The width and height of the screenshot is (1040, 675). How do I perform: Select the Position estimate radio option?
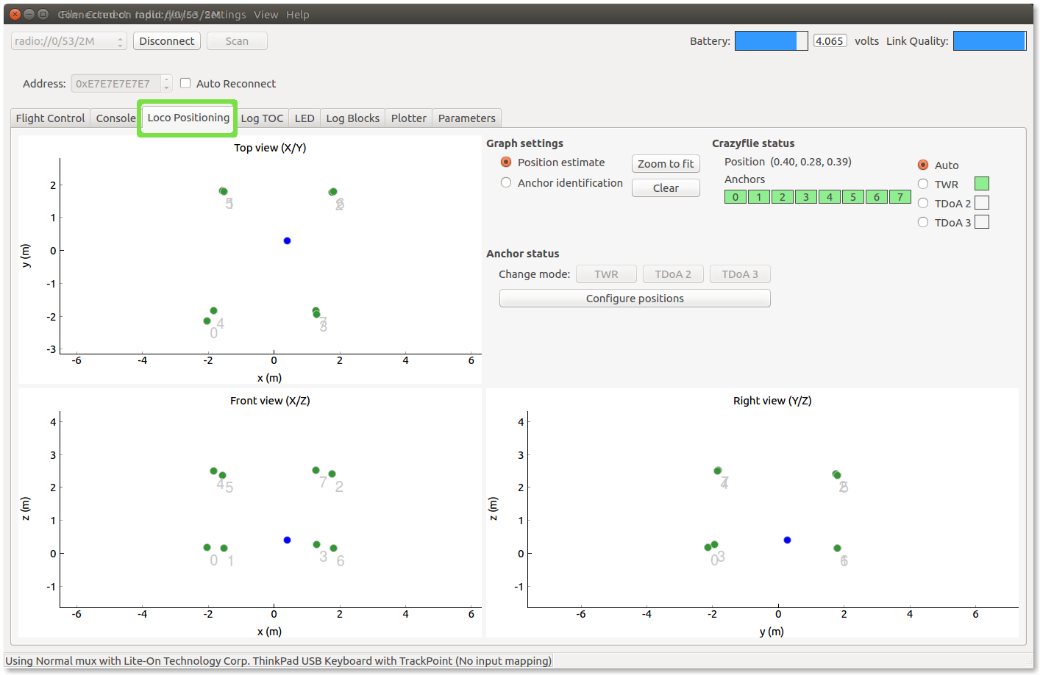pyautogui.click(x=506, y=162)
